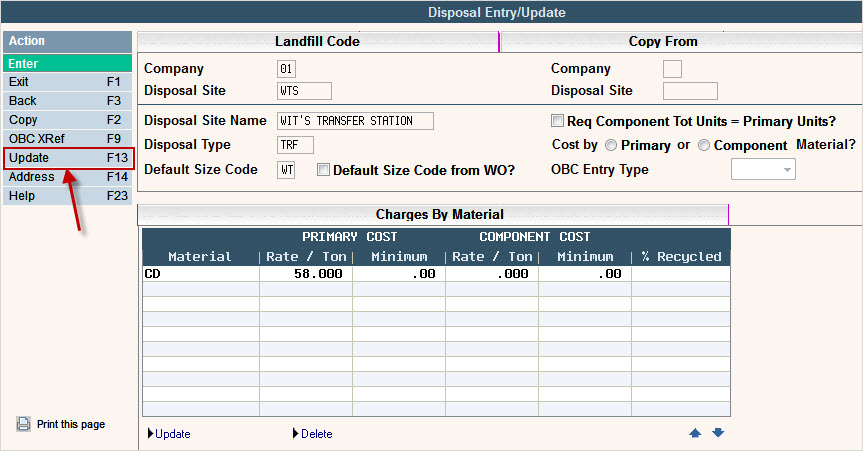Toggle Req Component Tot Units checkbox
Image resolution: width=863 pixels, height=451 pixels.
[558, 121]
